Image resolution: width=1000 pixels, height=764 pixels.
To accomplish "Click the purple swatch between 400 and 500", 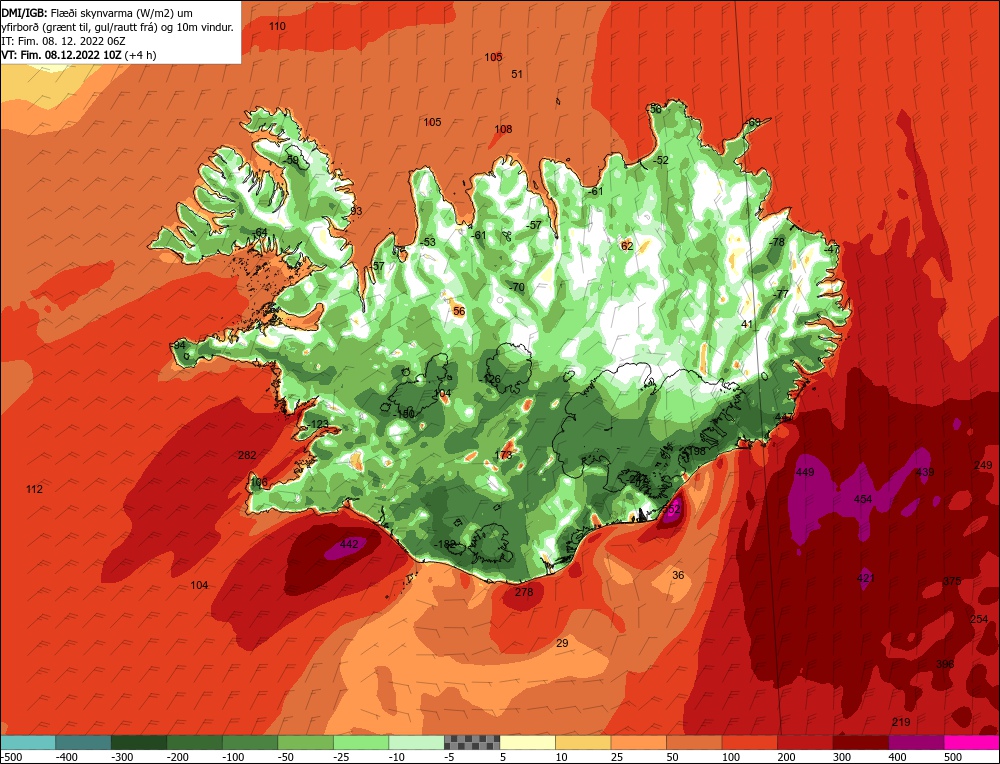I will (x=916, y=742).
